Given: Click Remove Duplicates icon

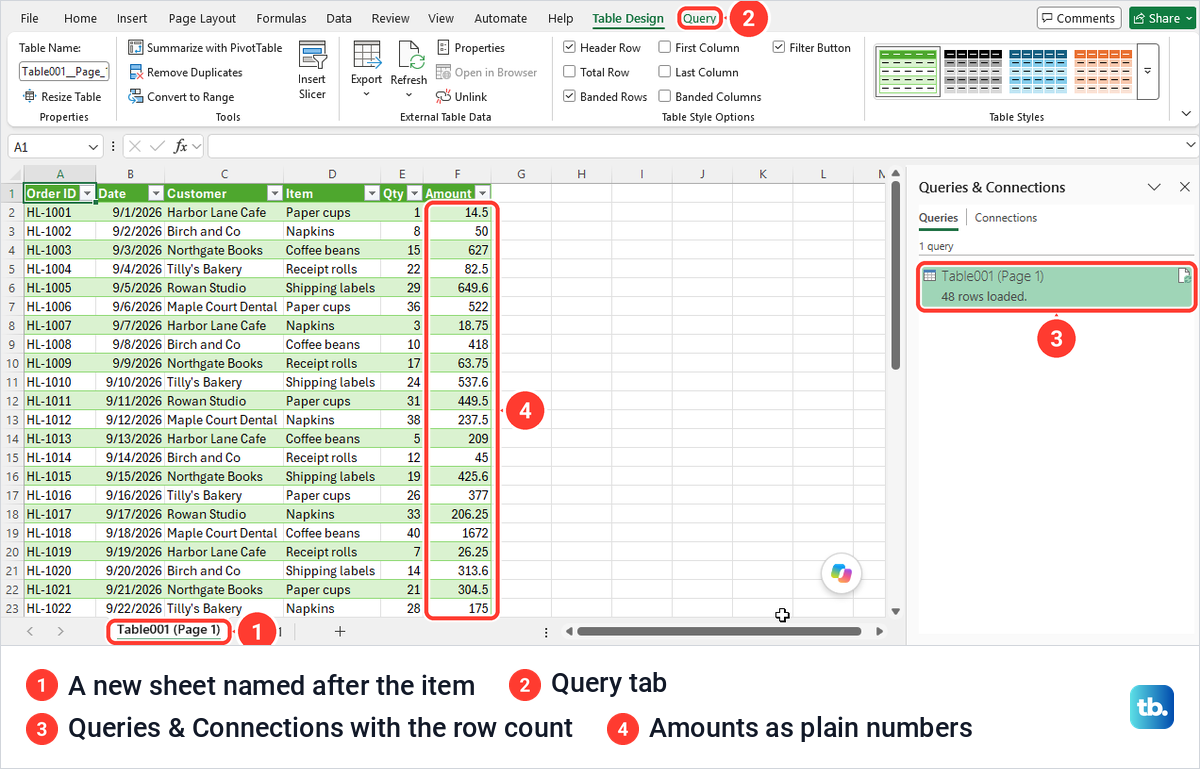Looking at the screenshot, I should [x=137, y=72].
